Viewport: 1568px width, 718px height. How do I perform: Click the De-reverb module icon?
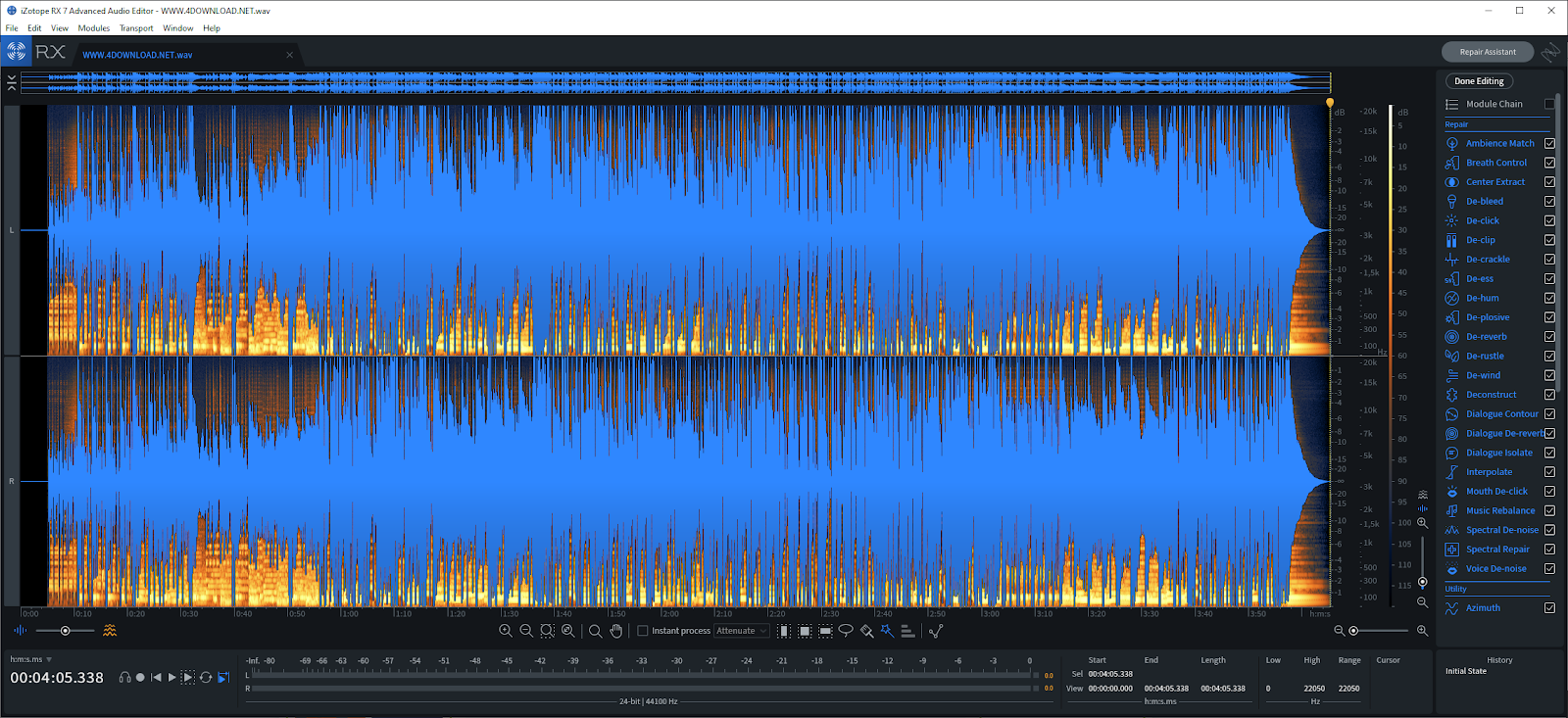(x=1452, y=337)
